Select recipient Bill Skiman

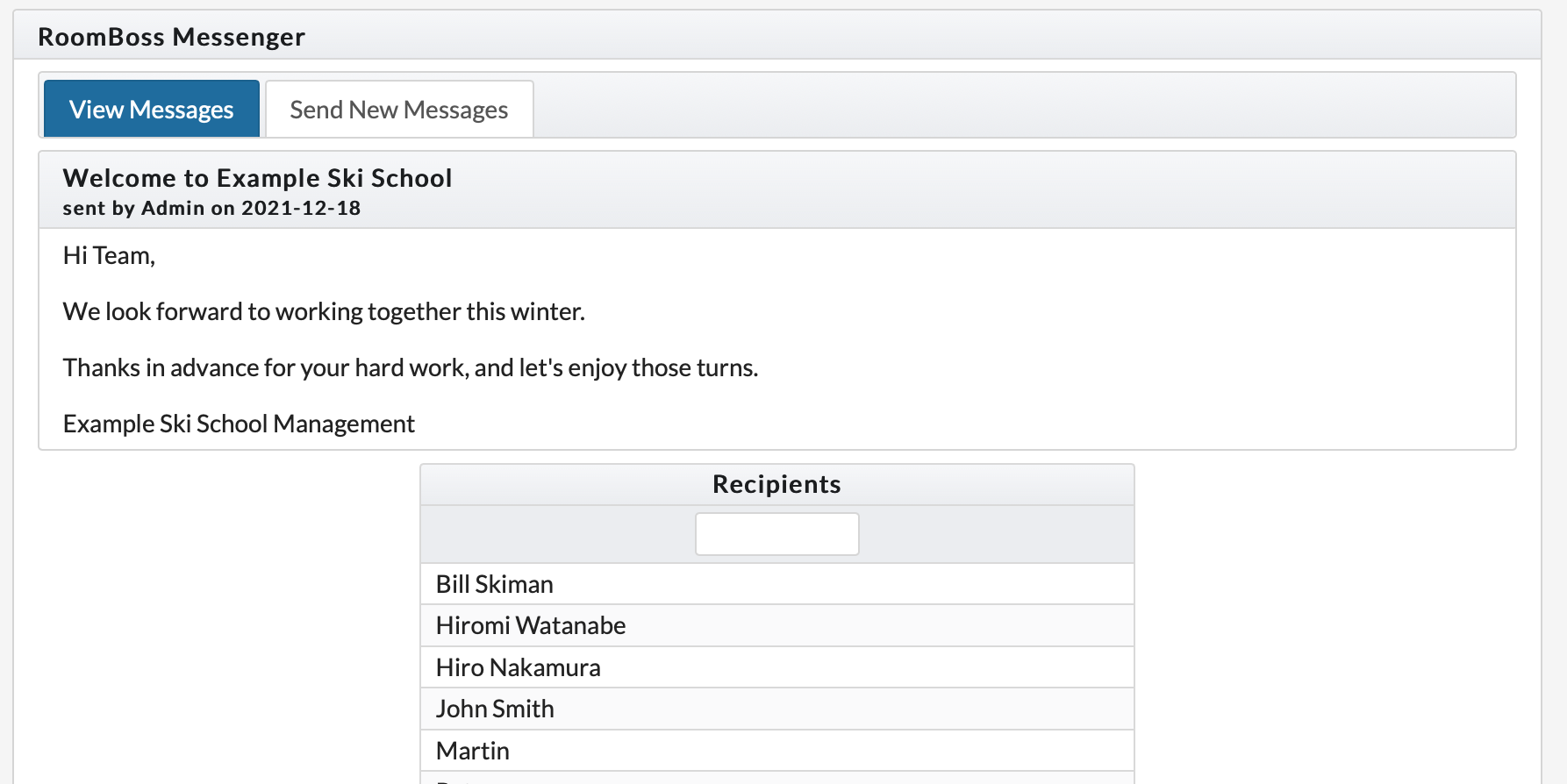[495, 584]
